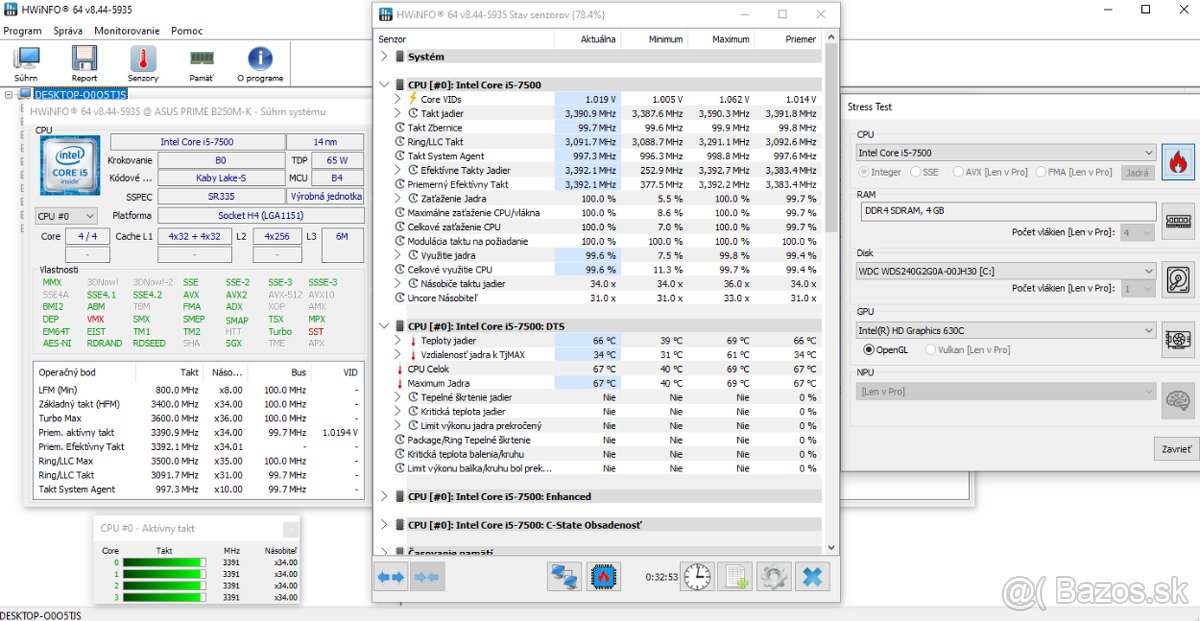Expand CPU i5-7500 Enhanced group
This screenshot has width=1200, height=621.
click(x=386, y=496)
